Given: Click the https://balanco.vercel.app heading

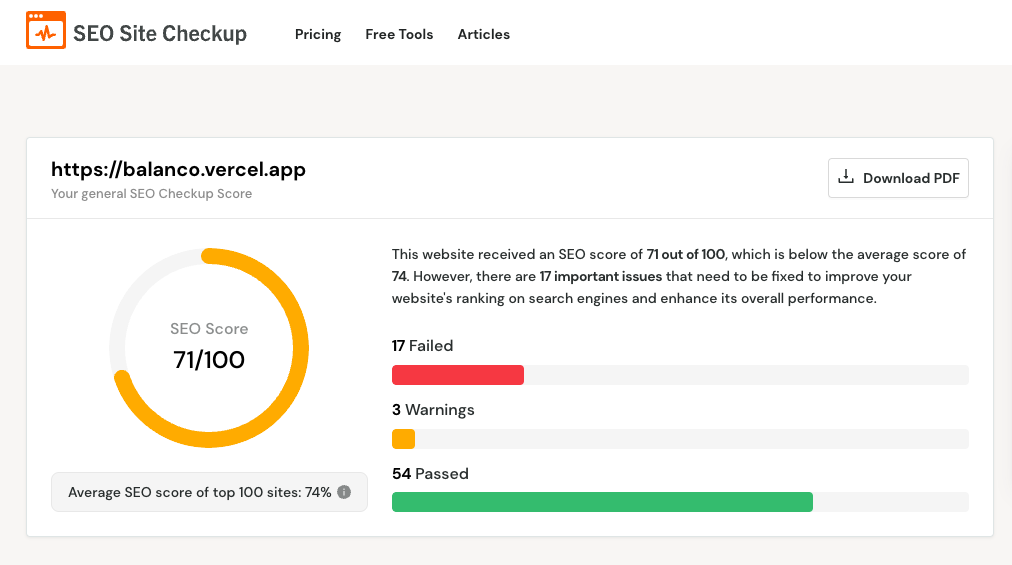Looking at the screenshot, I should point(178,169).
